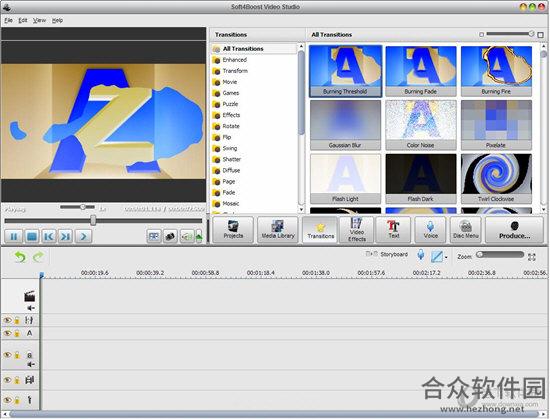Step forward with the single arrow button
550x419 pixels.
(83, 236)
